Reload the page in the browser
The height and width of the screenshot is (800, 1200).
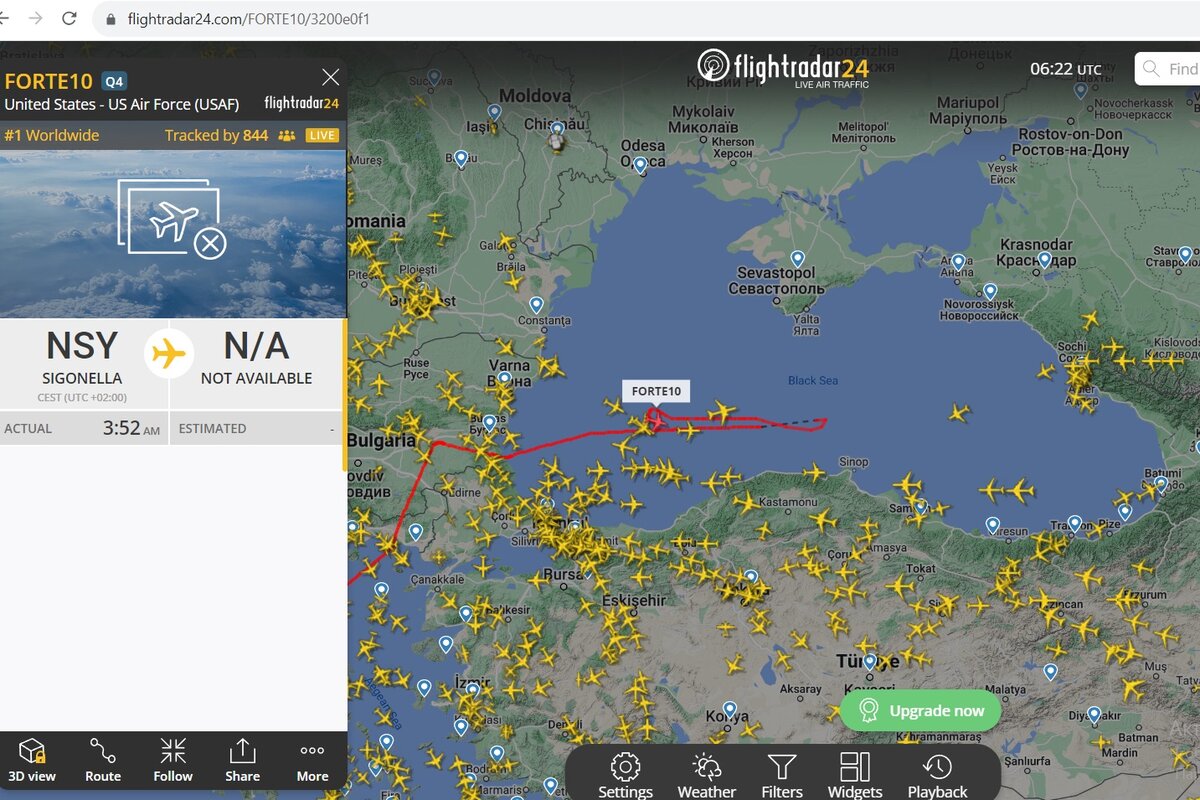(69, 18)
